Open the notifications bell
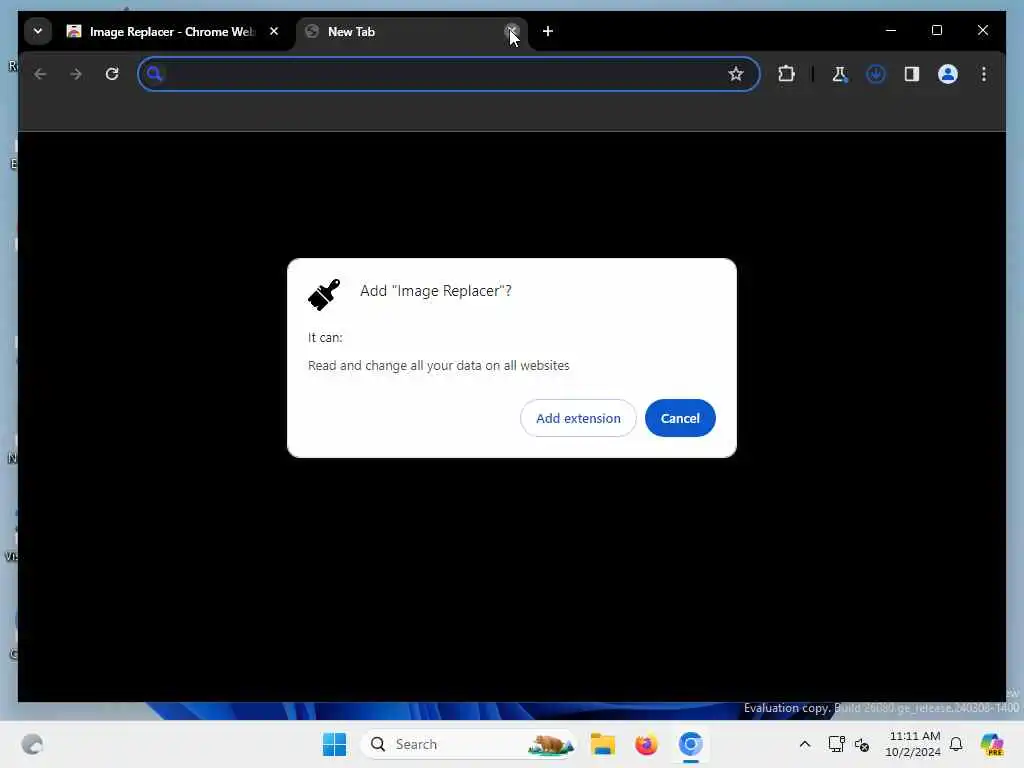This screenshot has height=768, width=1024. [x=956, y=744]
